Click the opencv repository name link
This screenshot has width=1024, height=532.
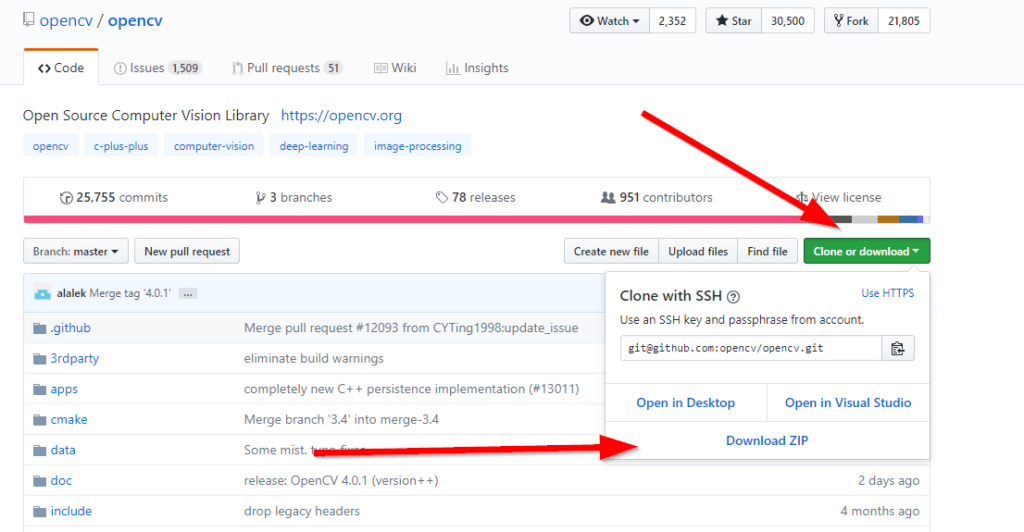tap(135, 20)
